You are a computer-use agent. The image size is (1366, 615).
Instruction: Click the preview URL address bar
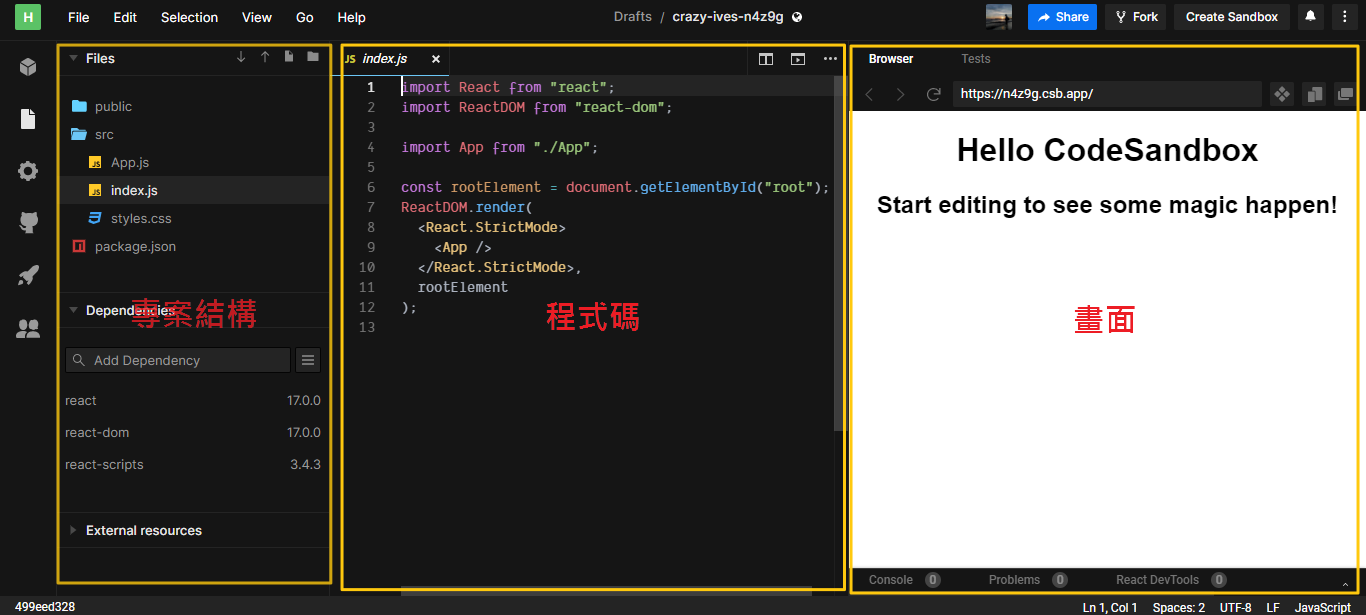(x=1107, y=94)
